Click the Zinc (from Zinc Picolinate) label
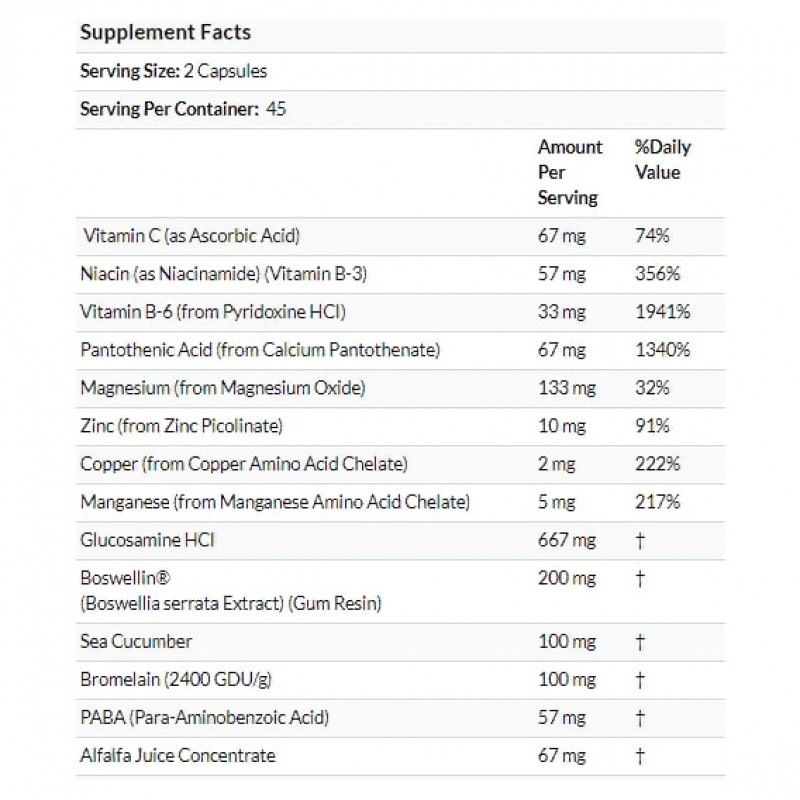Screen dimensions: 800x800 182,425
